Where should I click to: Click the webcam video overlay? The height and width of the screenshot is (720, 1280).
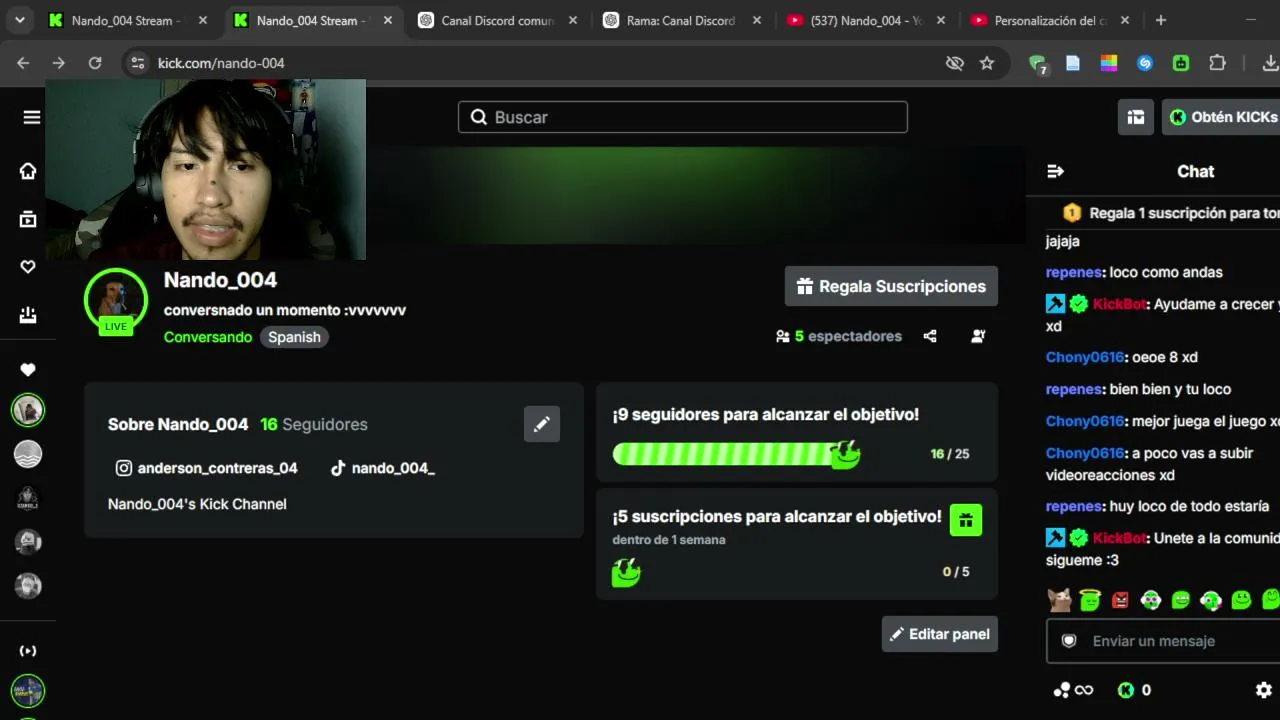point(206,170)
